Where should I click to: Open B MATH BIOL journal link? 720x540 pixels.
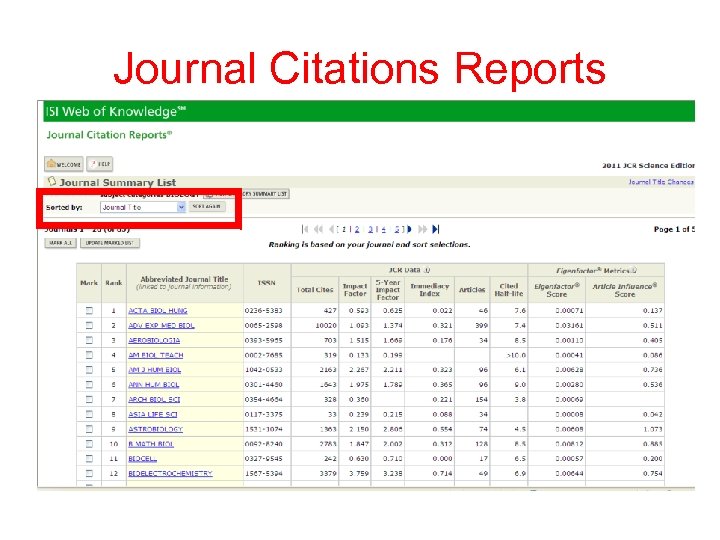tap(151, 444)
